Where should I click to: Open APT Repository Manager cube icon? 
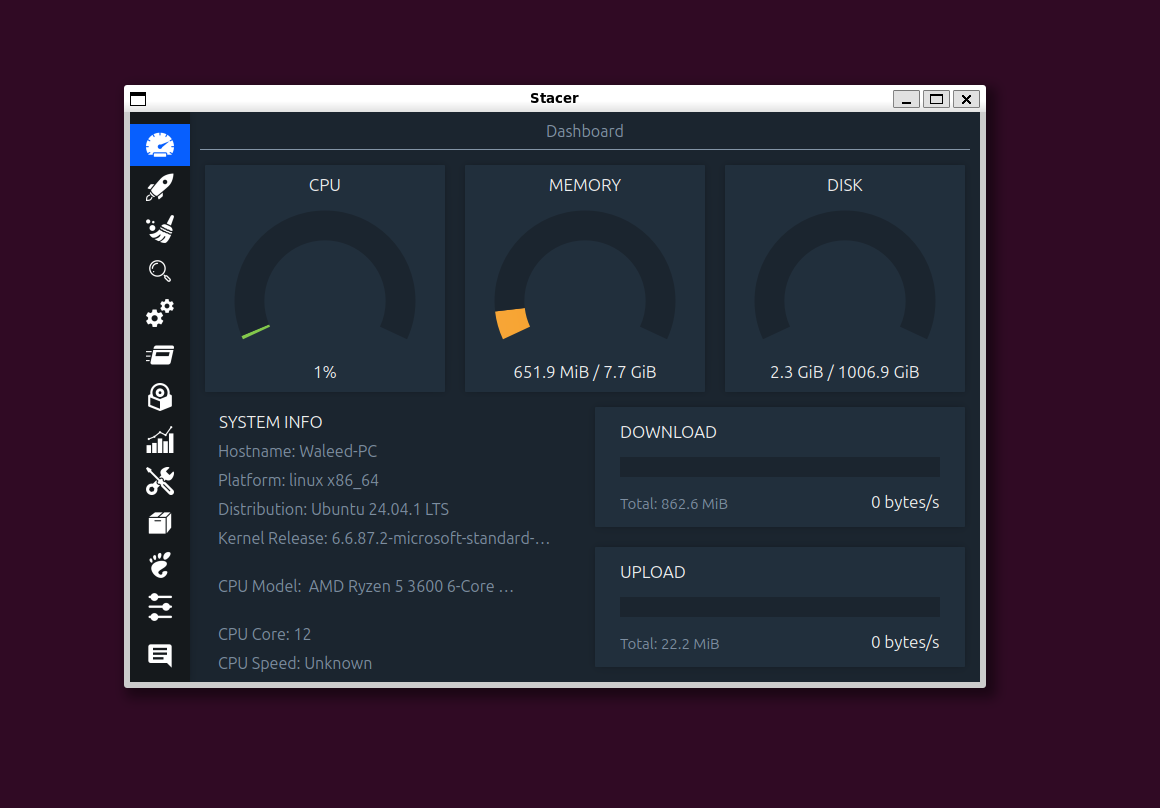pyautogui.click(x=160, y=523)
